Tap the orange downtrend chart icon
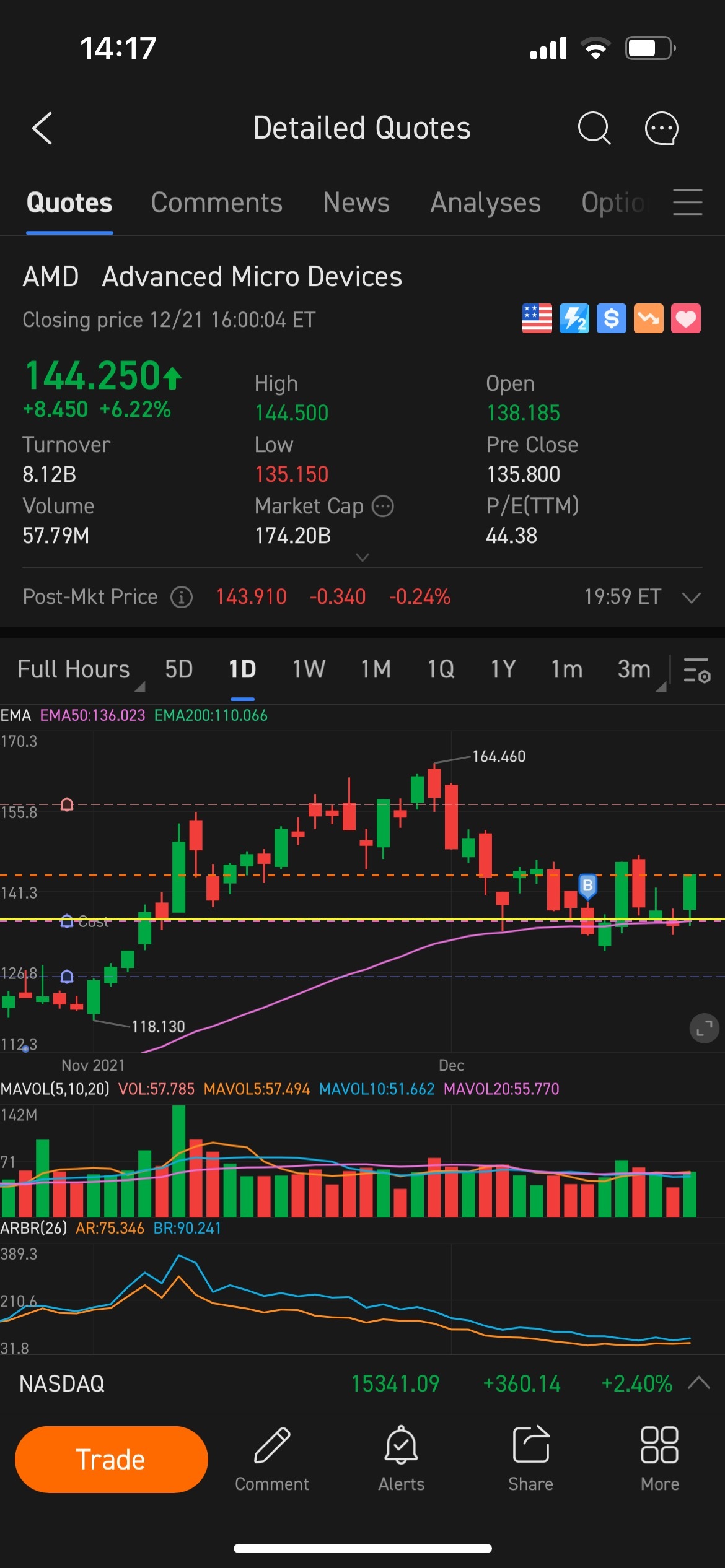The image size is (725, 1568). [x=649, y=319]
